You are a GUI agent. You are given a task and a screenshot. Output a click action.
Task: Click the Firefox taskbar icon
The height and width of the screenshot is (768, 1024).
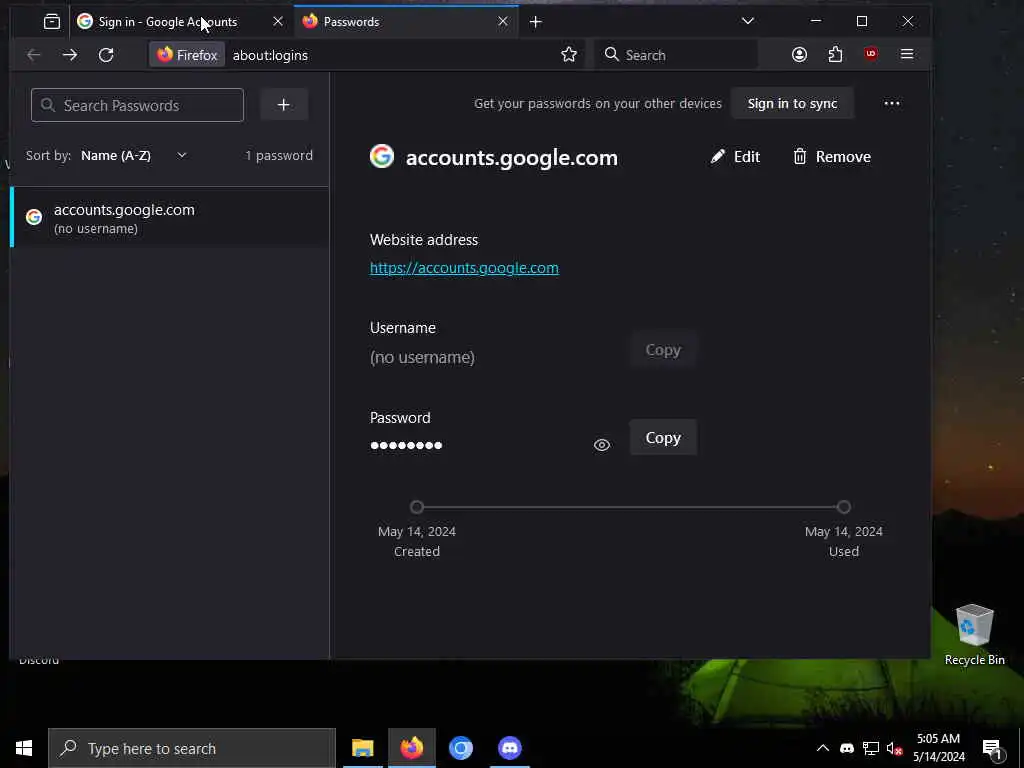click(411, 748)
